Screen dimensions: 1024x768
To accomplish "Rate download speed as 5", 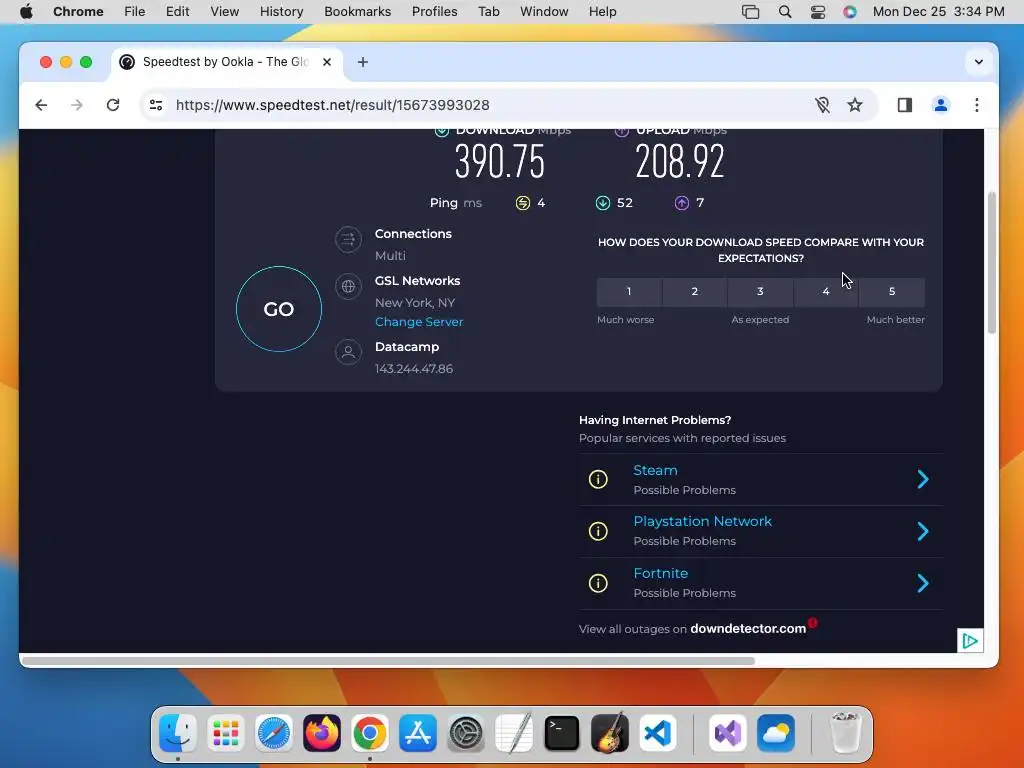I will [892, 291].
